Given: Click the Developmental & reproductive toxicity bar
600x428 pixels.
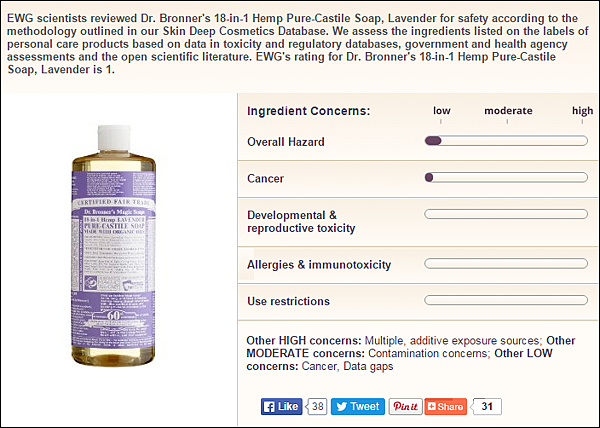Looking at the screenshot, I should click(x=506, y=214).
